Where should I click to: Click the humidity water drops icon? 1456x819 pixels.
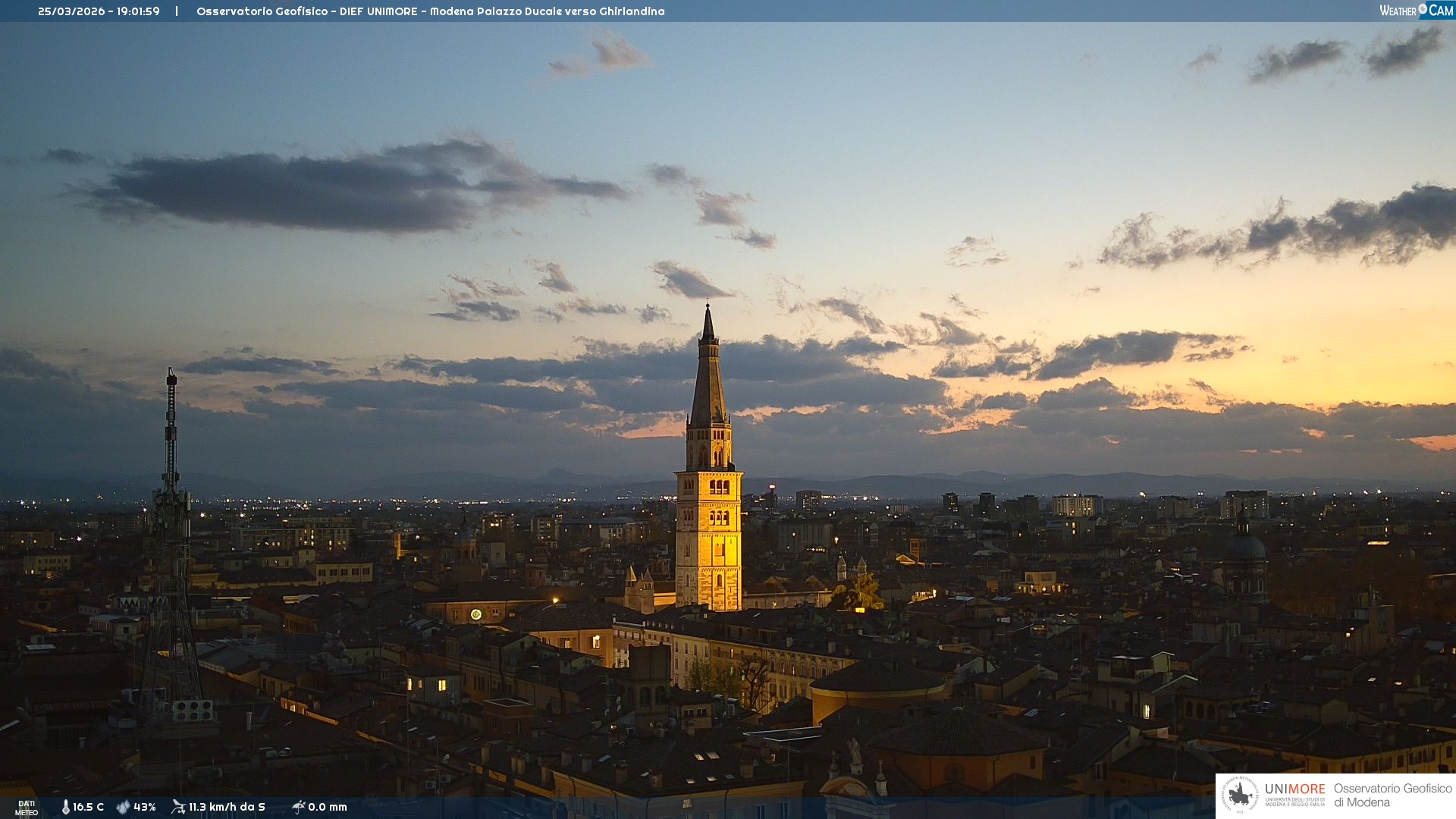point(123,807)
